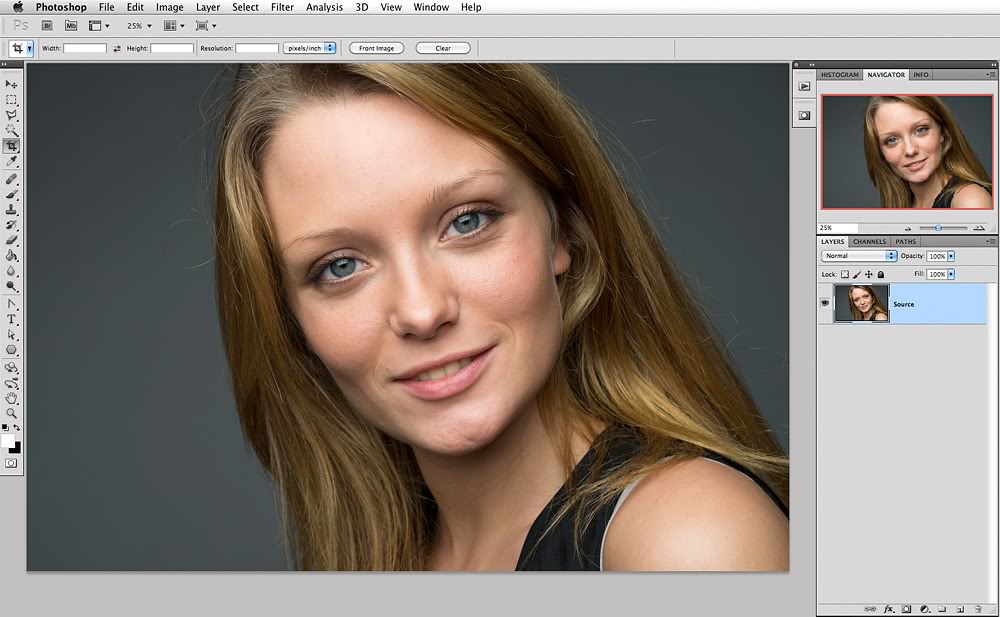This screenshot has height=617, width=1000.
Task: Click into the Resolution input field
Action: 257,48
